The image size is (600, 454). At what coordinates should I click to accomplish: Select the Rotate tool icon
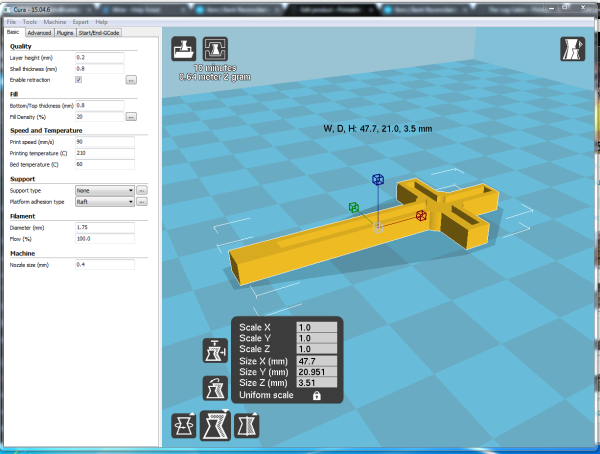184,425
